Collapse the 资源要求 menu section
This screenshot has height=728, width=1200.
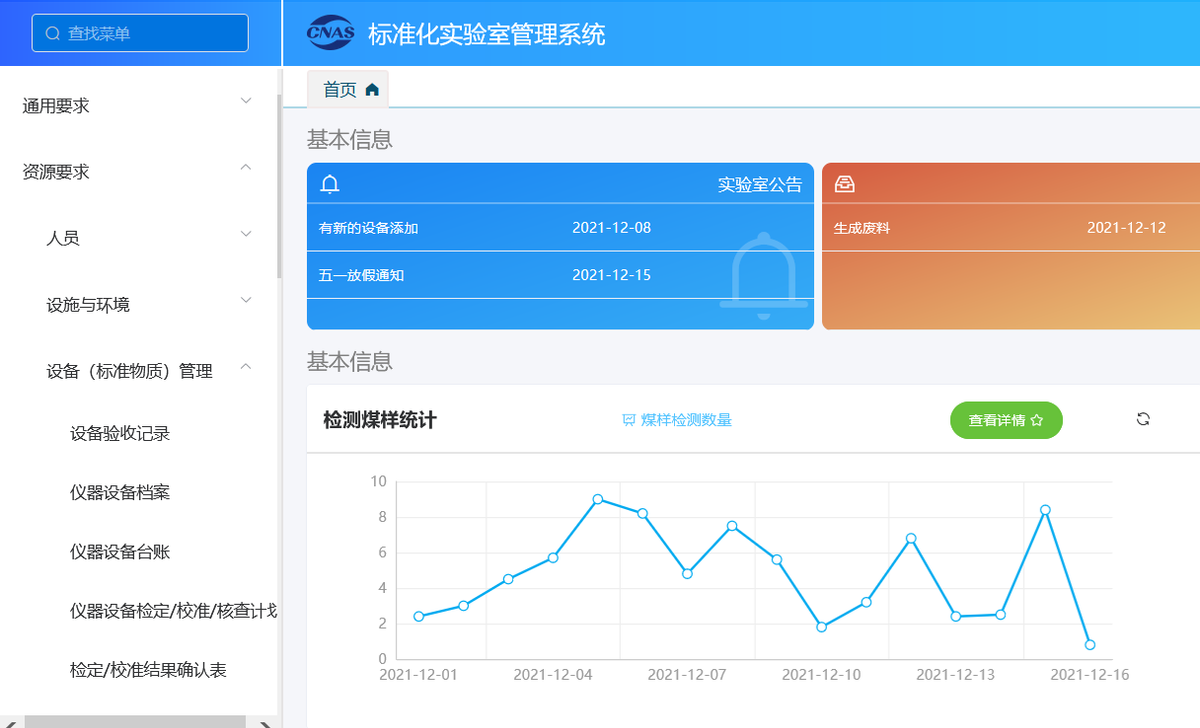[139, 172]
